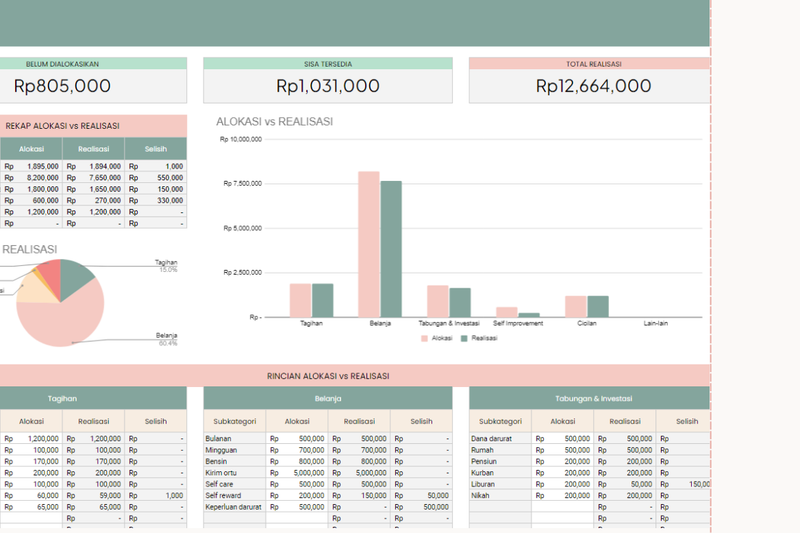
Task: Click the Lain-lain axis label
Action: tap(656, 323)
